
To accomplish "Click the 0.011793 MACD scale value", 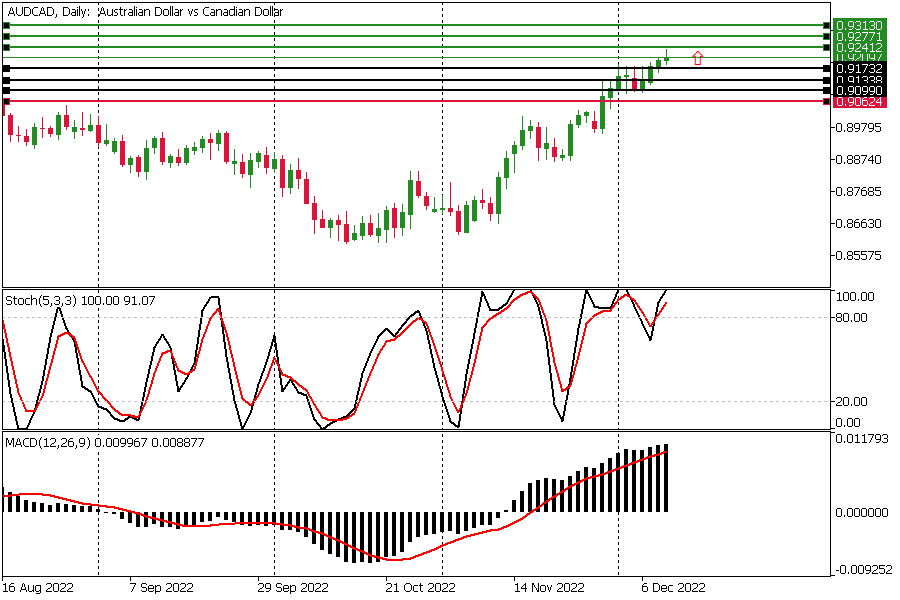I will [x=862, y=439].
